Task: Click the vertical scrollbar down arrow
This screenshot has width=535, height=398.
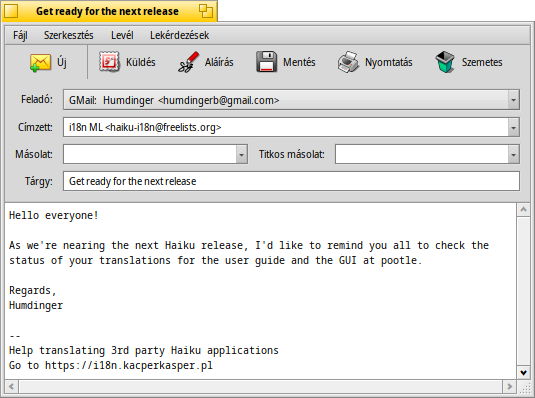Action: click(523, 372)
